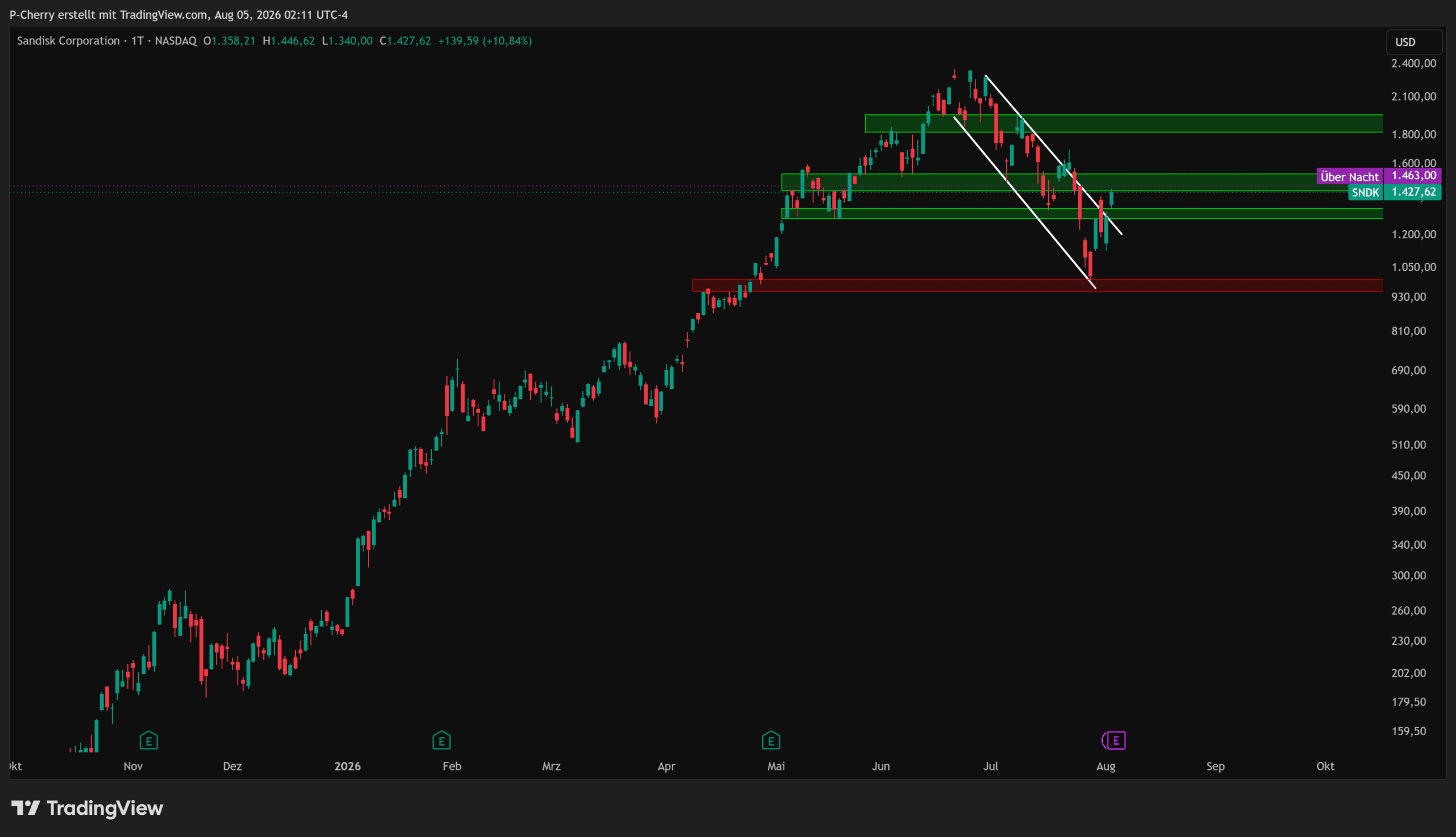The height and width of the screenshot is (837, 1456).
Task: Click the "1.800,00" price axis label
Action: (x=1413, y=134)
